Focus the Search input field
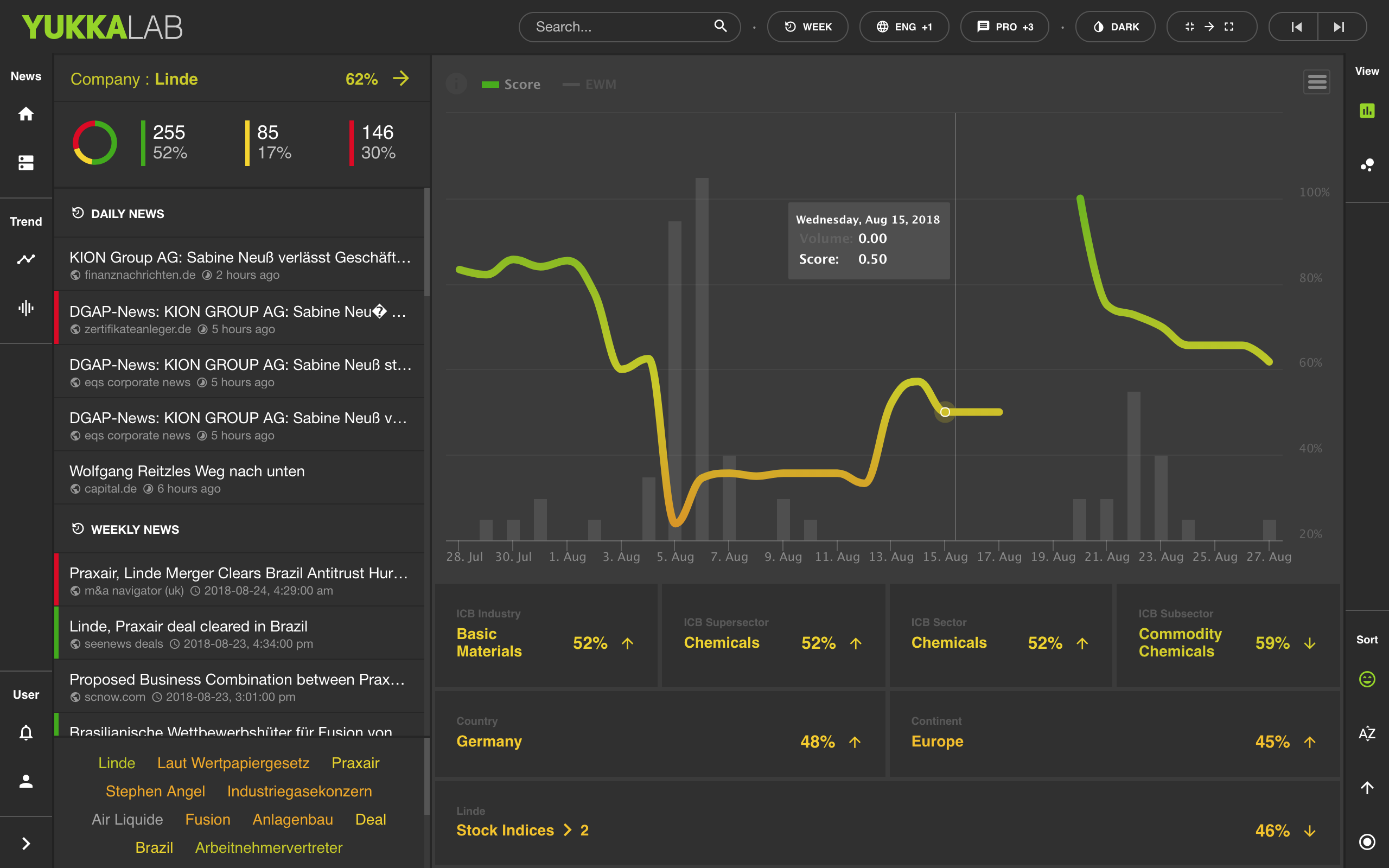Viewport: 1389px width, 868px height. [x=629, y=27]
